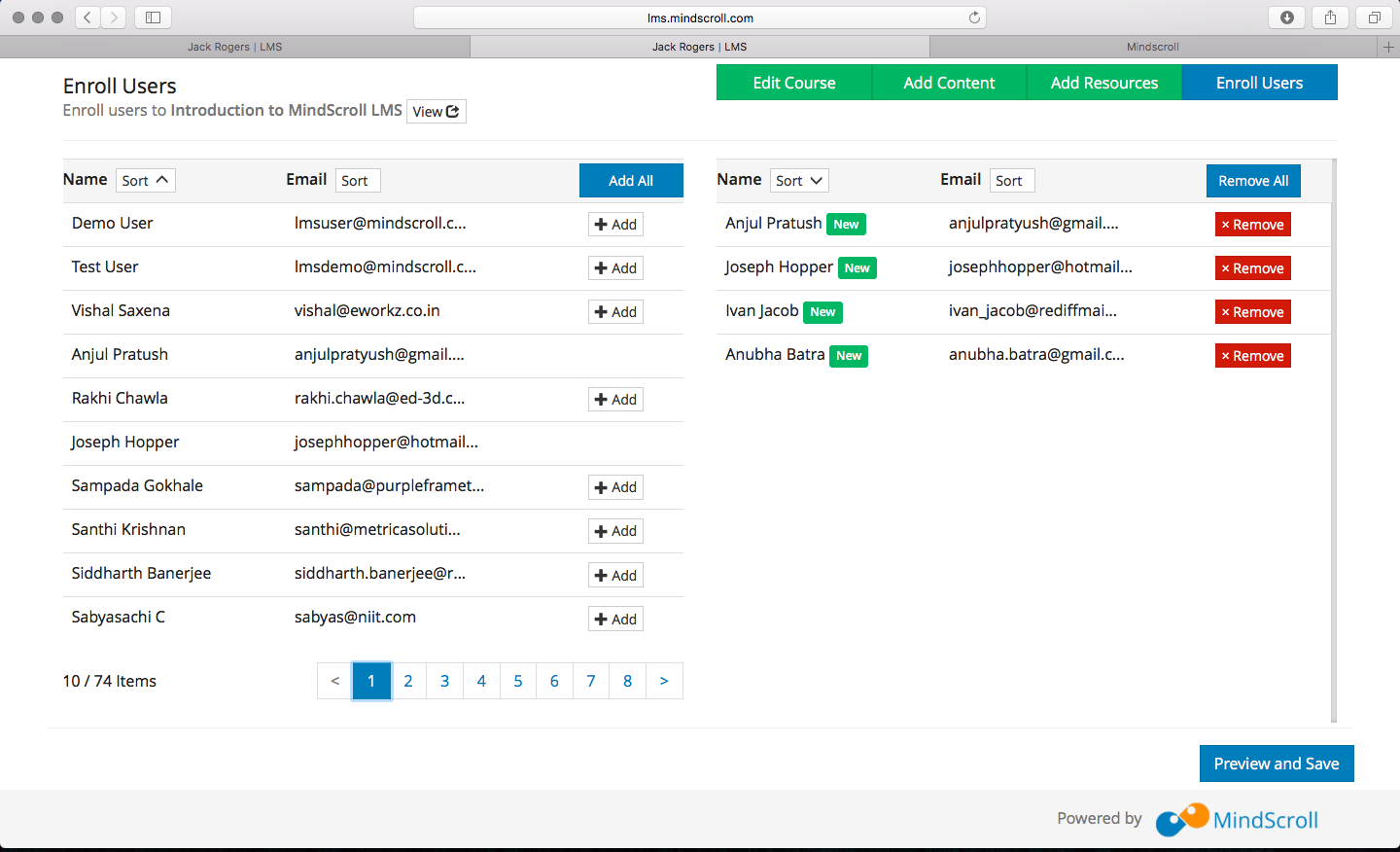Select the email vishal@eworkz.co.in

click(x=367, y=310)
